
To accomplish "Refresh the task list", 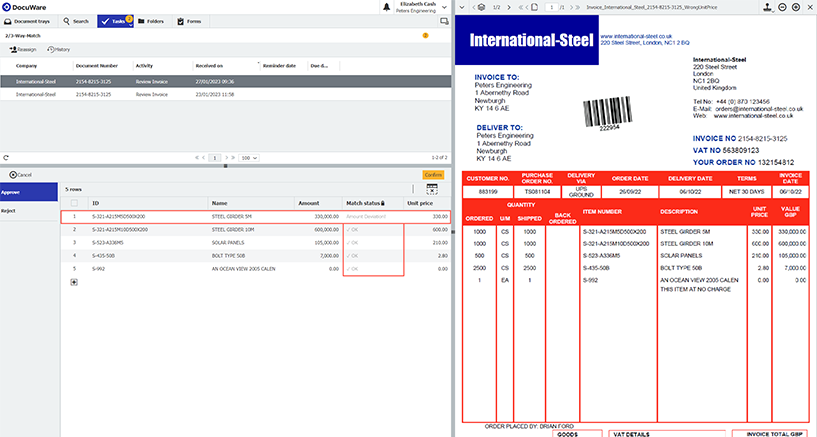I will pos(6,157).
